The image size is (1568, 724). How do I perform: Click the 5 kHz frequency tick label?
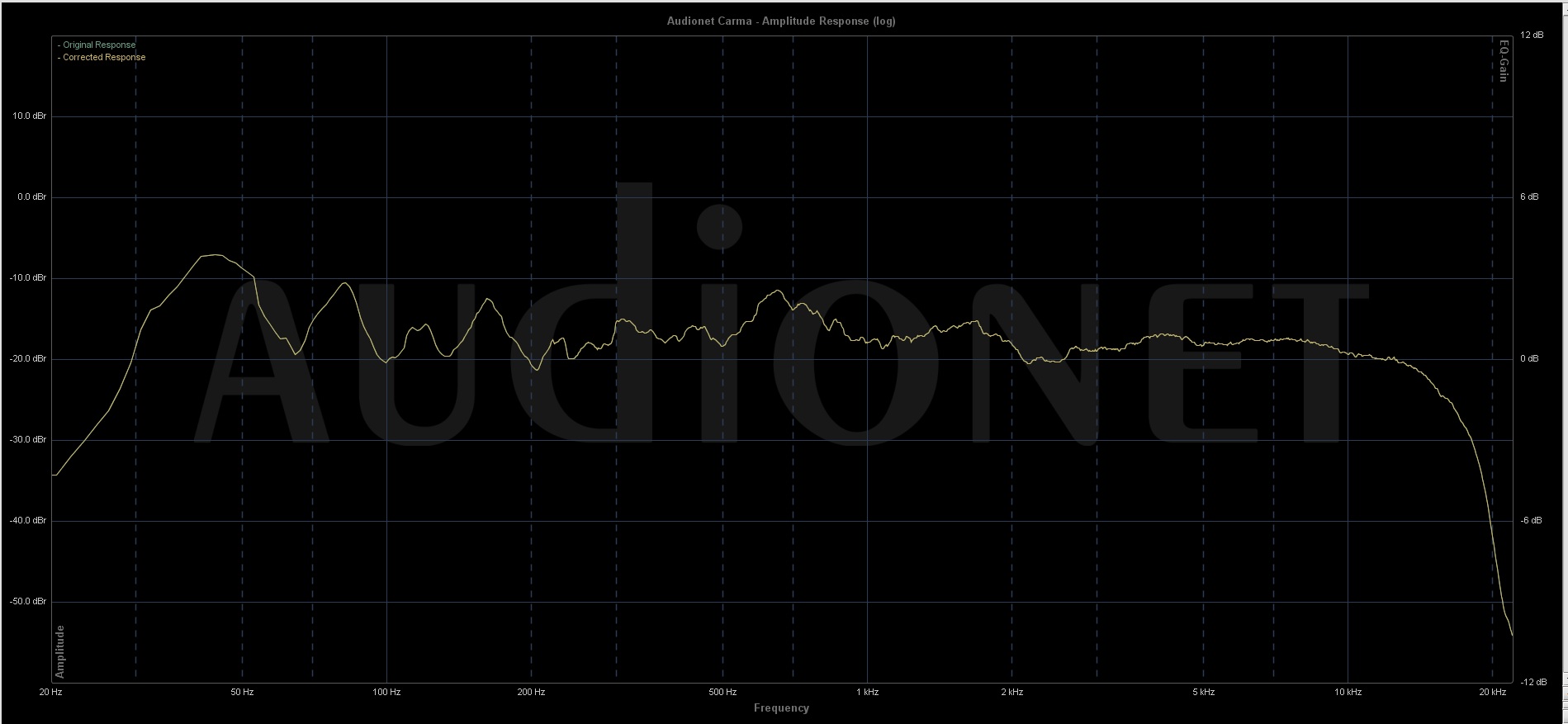pyautogui.click(x=1203, y=692)
